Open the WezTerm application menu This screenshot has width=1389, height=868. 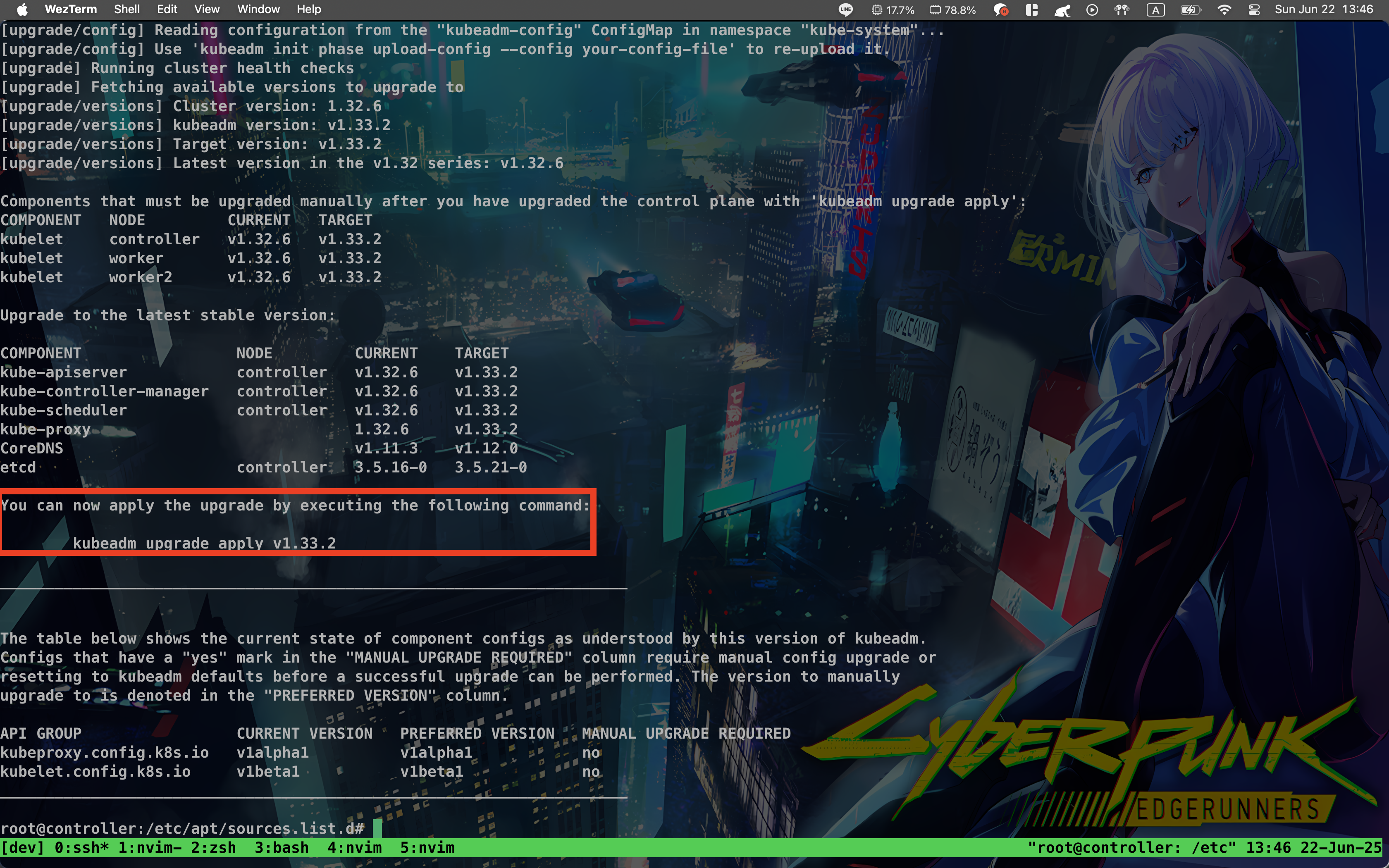pyautogui.click(x=71, y=9)
